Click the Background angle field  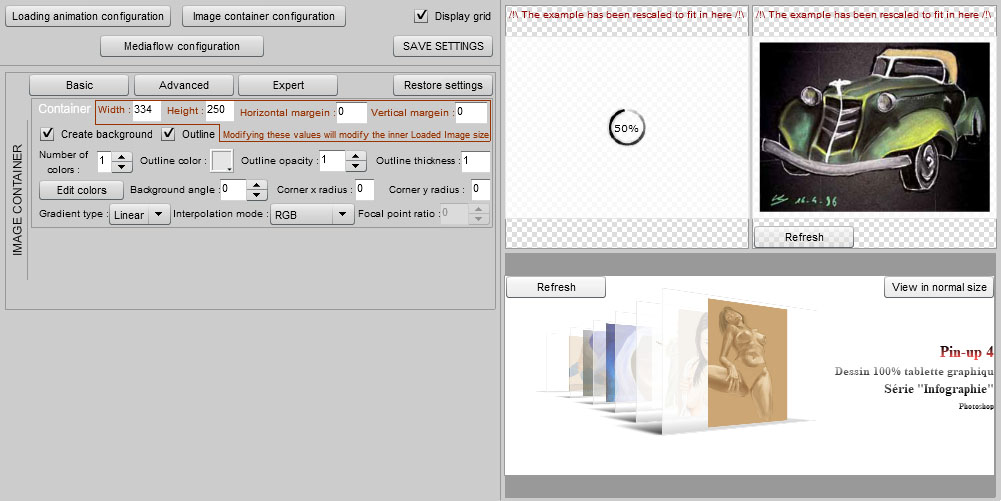(x=233, y=190)
